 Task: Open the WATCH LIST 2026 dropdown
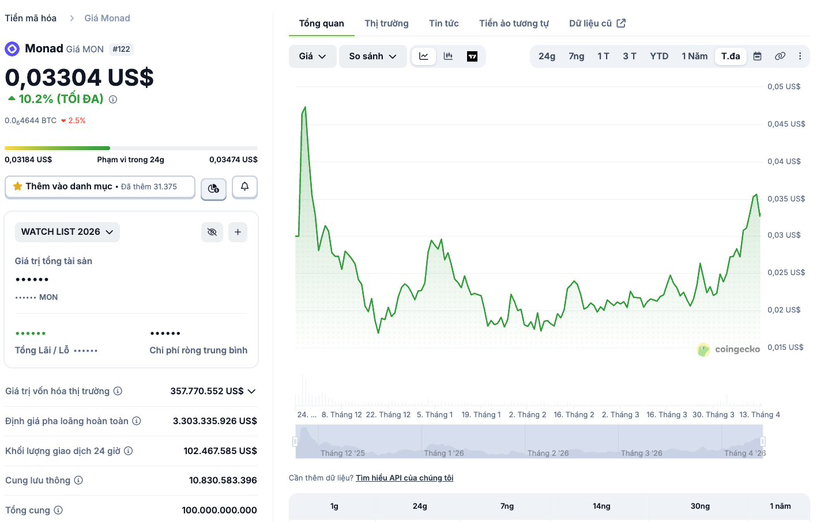(x=67, y=232)
